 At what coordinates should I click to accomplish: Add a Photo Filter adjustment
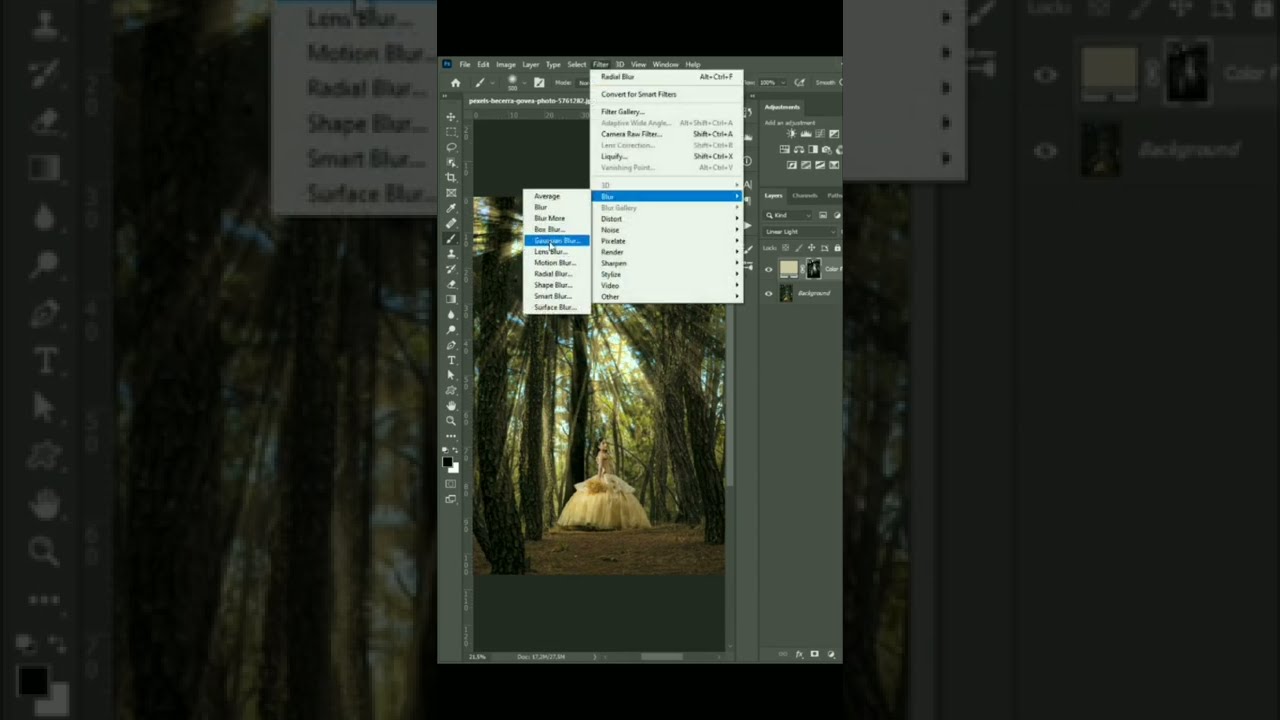[x=827, y=149]
